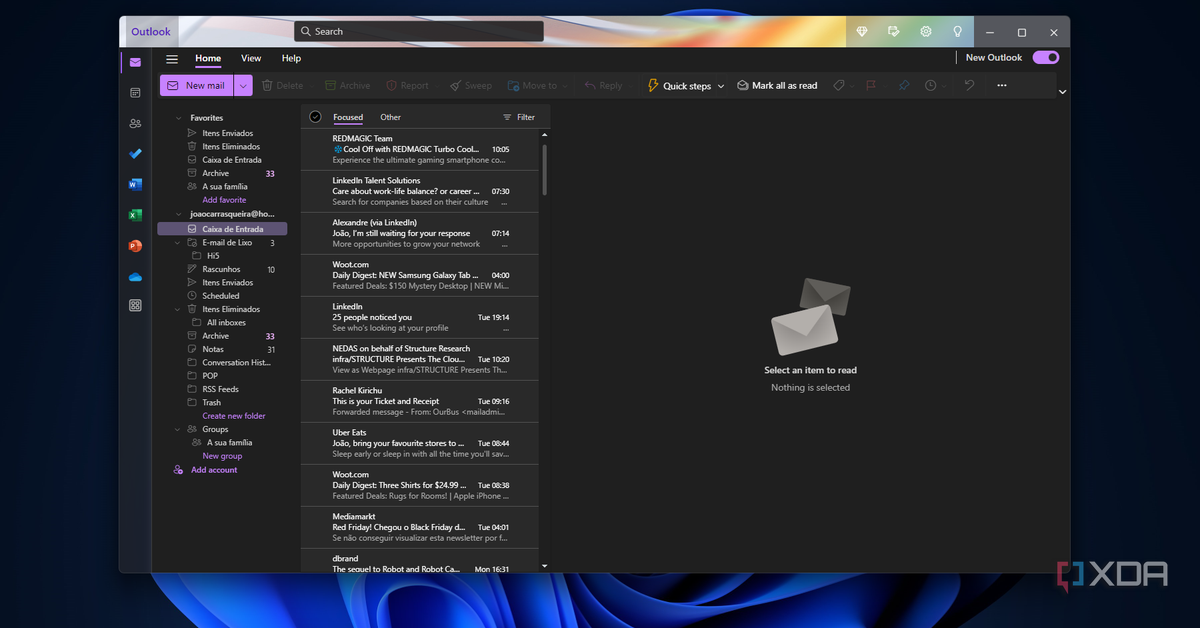Click the Settings gear icon
This screenshot has width=1200, height=628.
pos(926,32)
